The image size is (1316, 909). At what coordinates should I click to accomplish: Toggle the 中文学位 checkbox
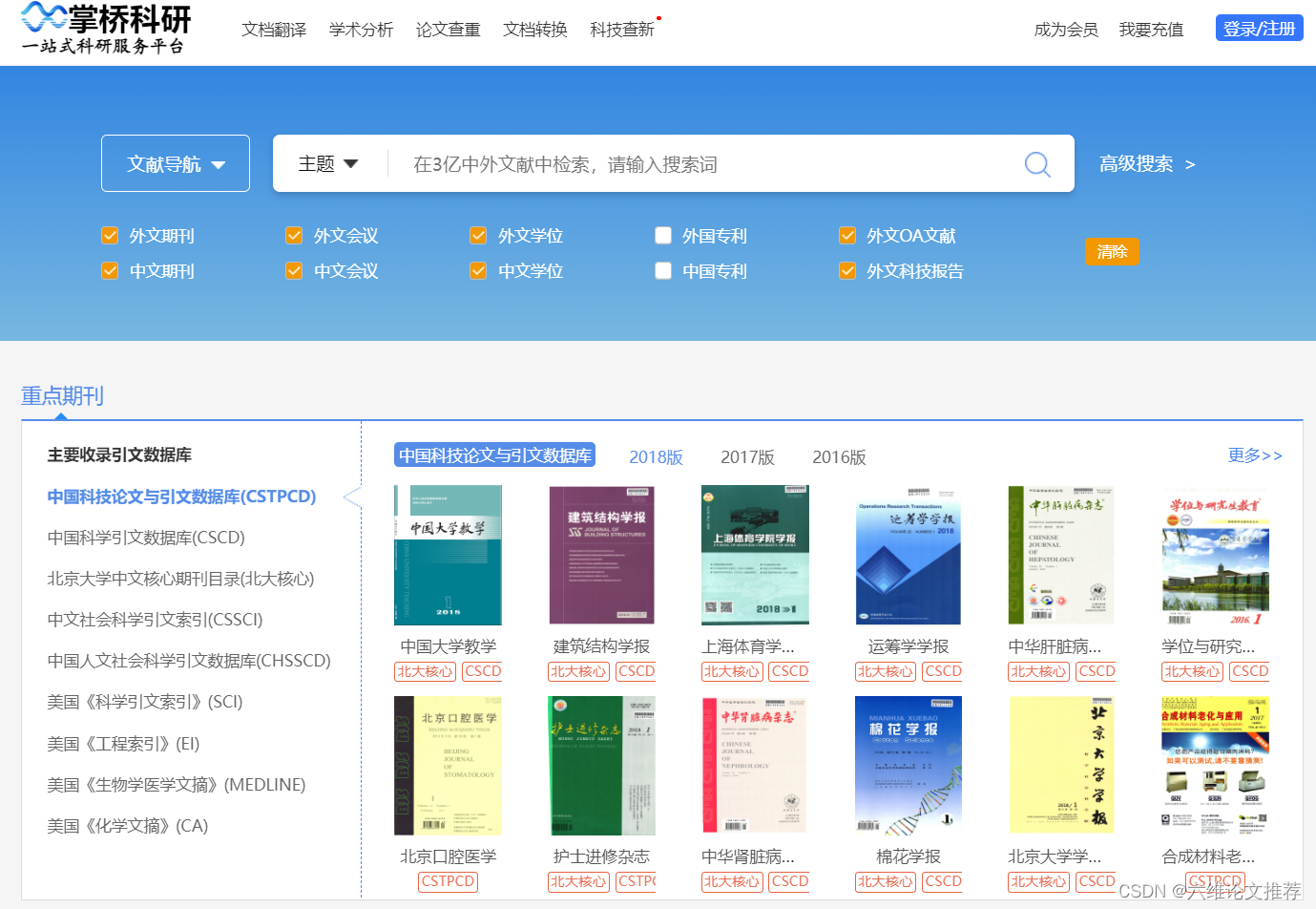478,270
